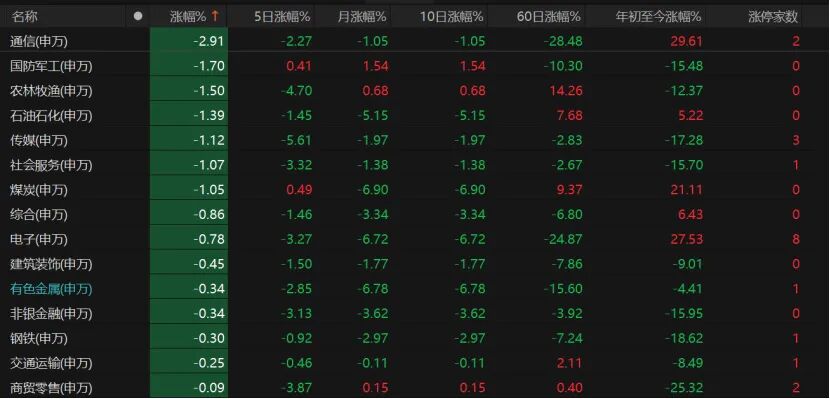830x399 pixels.
Task: Click 电子 60-day value -24.87
Action: (563, 239)
